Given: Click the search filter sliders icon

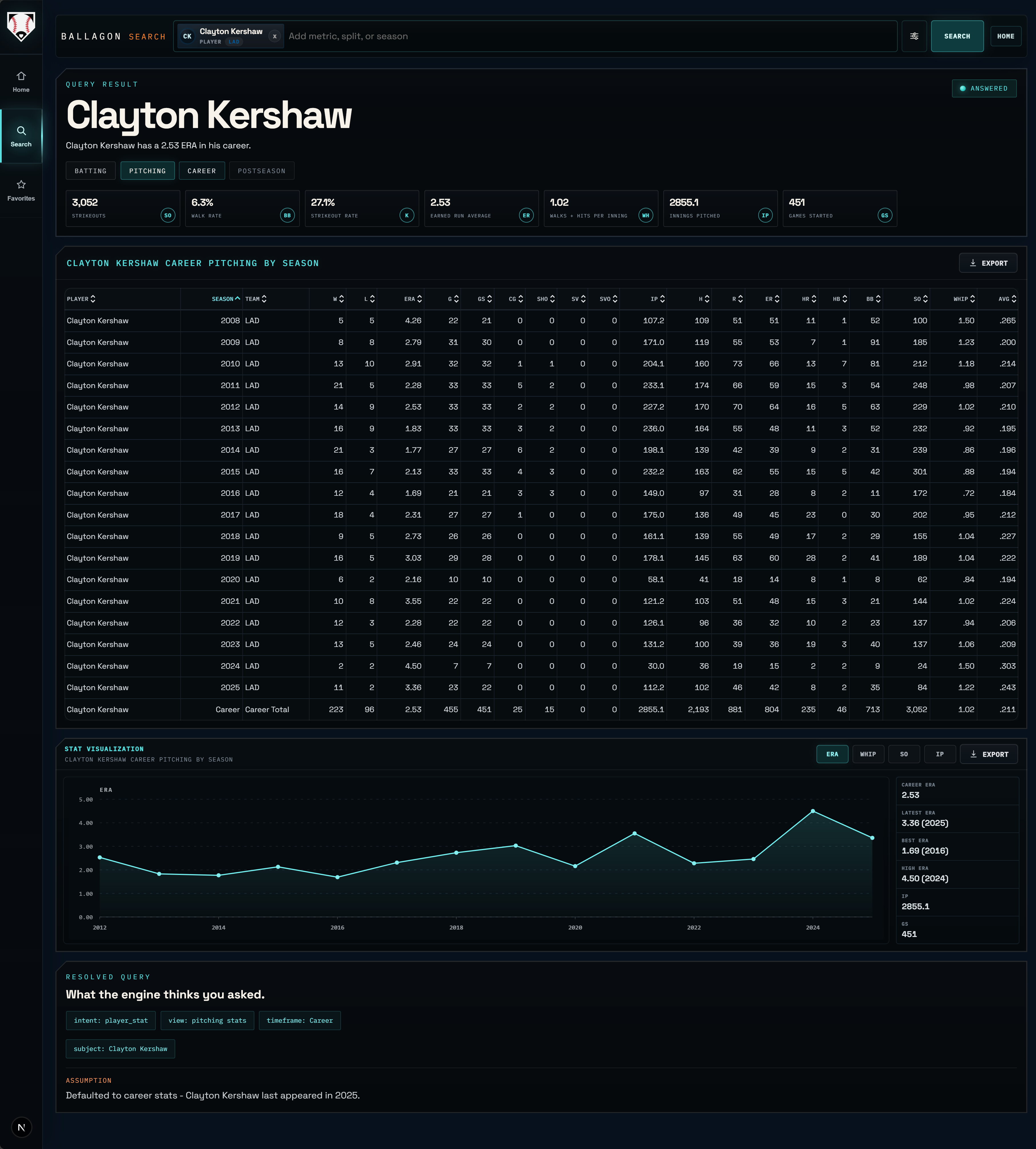Looking at the screenshot, I should coord(914,36).
